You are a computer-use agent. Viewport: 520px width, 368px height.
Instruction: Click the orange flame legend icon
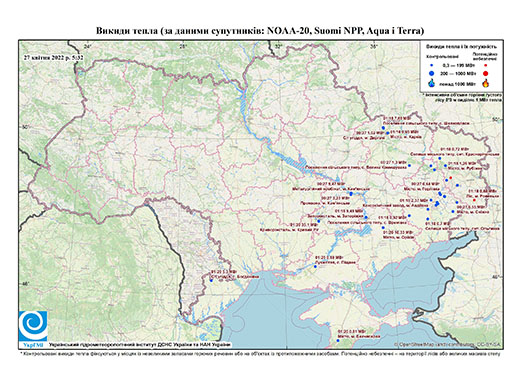point(486,83)
